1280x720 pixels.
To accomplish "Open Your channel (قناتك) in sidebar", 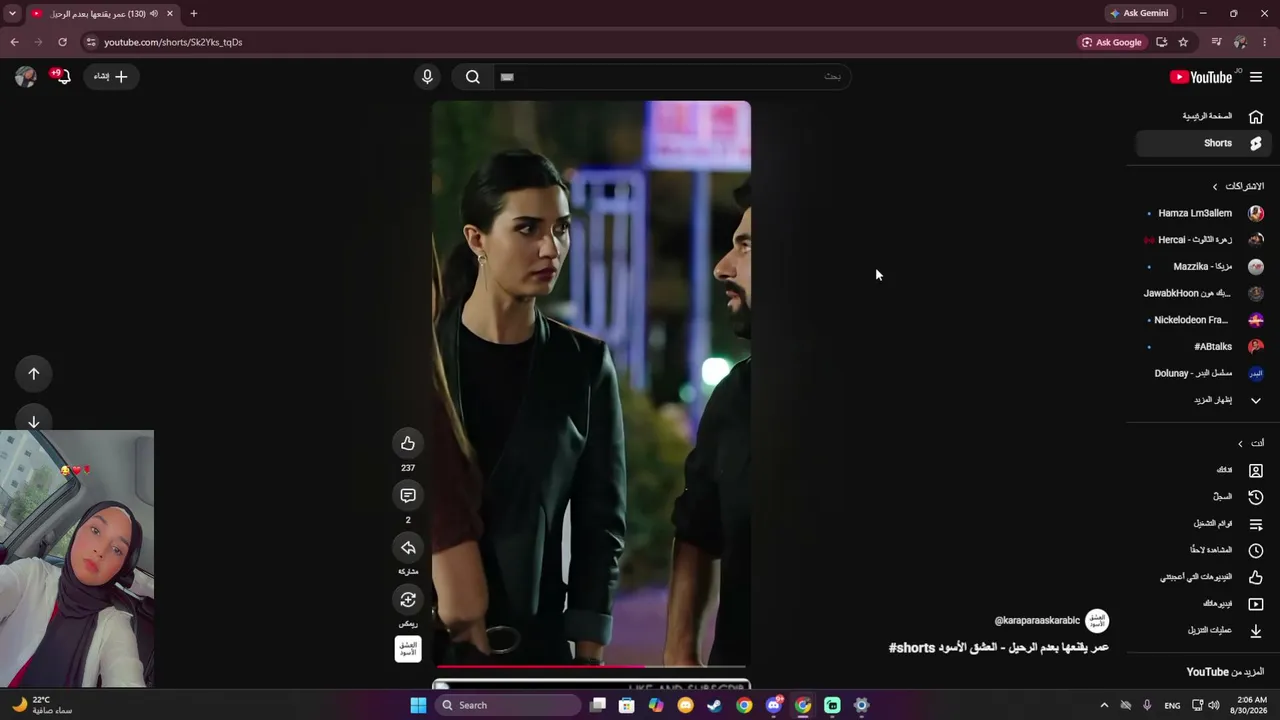I will [x=1203, y=470].
